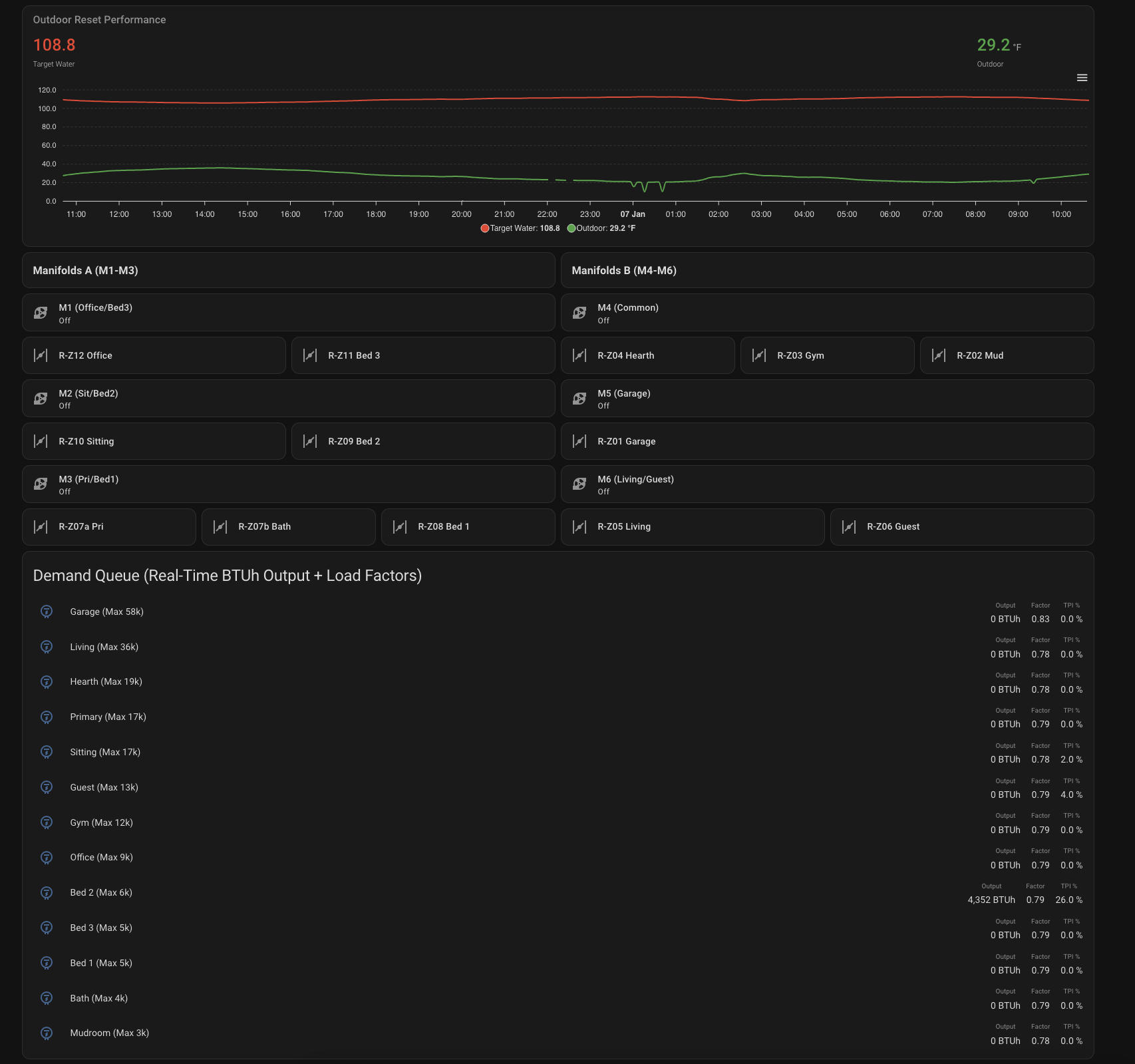Open the R-Z11 Bed 3 zone card

coord(423,355)
